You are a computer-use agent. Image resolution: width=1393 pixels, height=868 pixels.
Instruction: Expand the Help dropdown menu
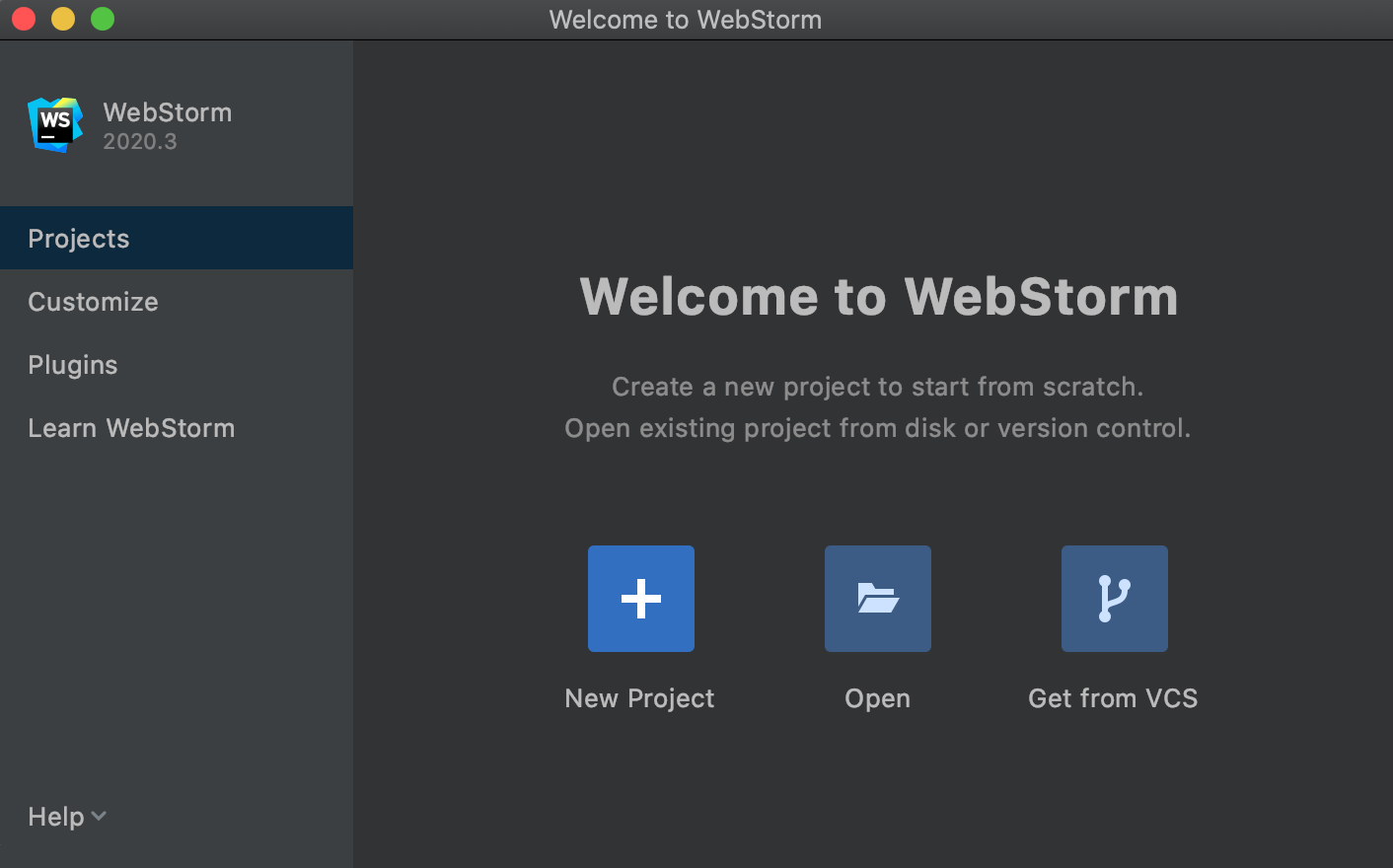point(67,817)
